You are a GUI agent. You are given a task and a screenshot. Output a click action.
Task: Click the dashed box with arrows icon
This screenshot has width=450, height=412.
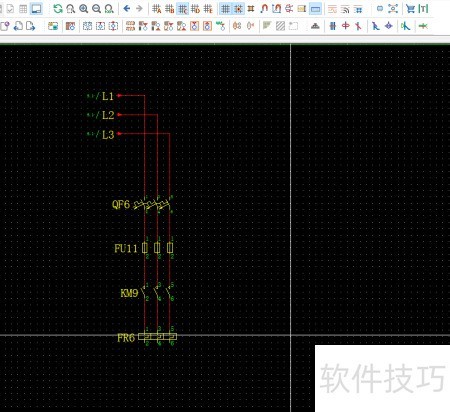(100, 26)
